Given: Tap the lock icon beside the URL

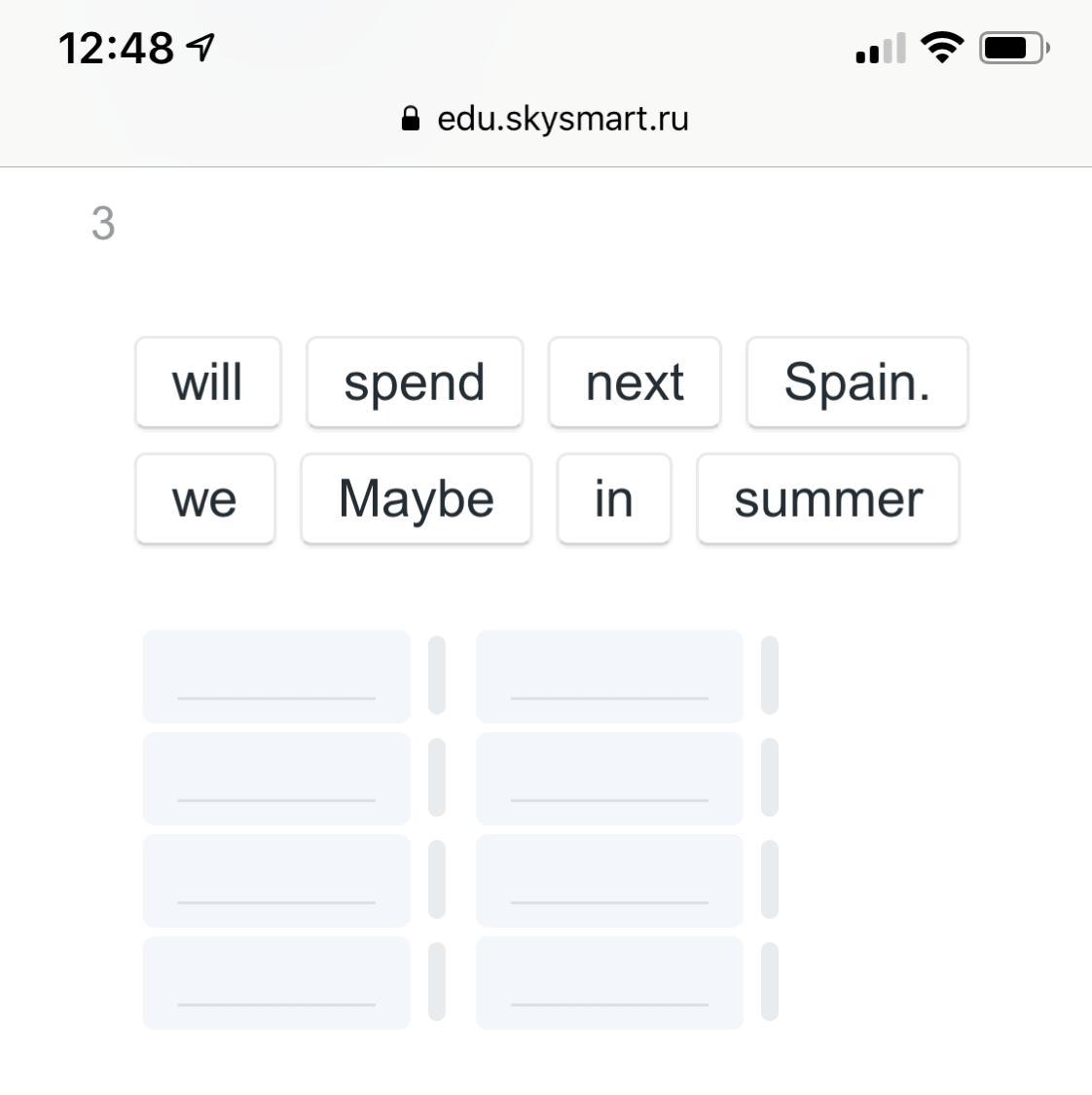Looking at the screenshot, I should click(x=411, y=119).
